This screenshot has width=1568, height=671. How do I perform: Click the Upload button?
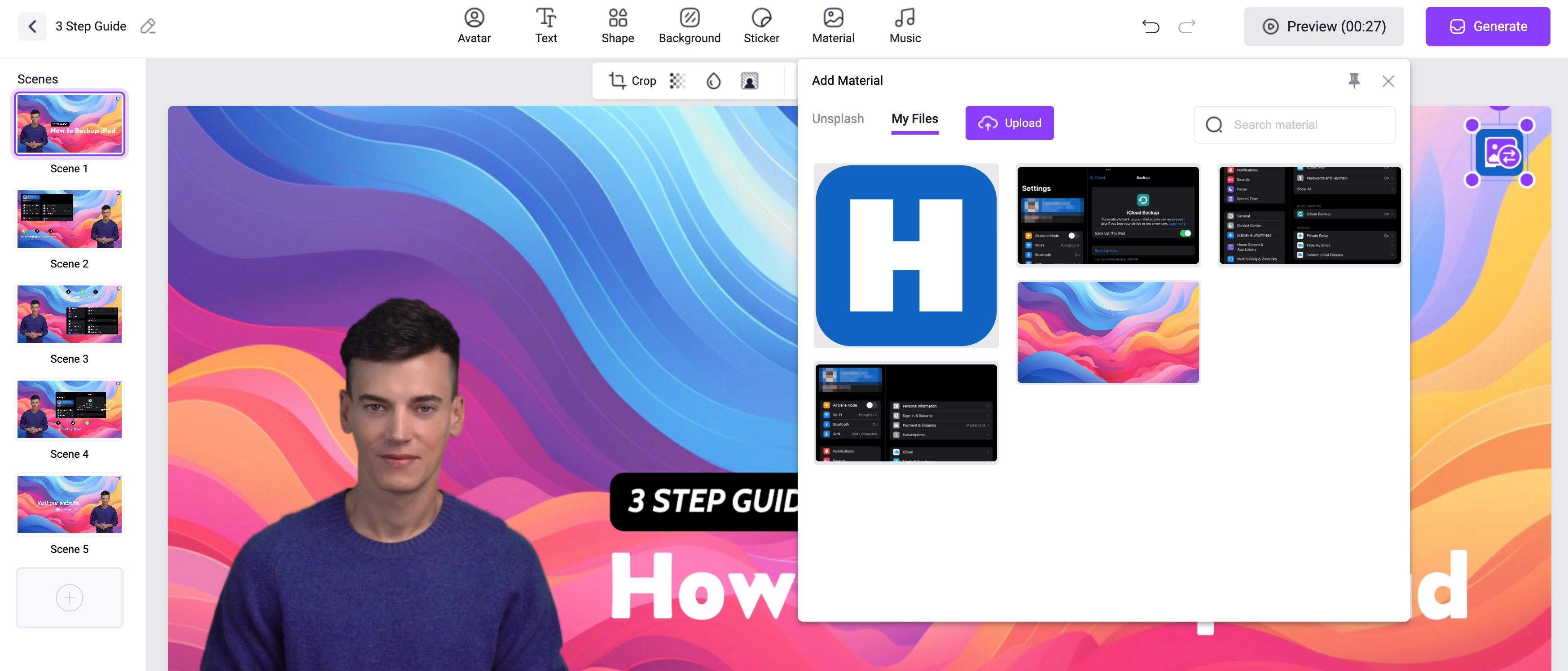click(x=1009, y=123)
